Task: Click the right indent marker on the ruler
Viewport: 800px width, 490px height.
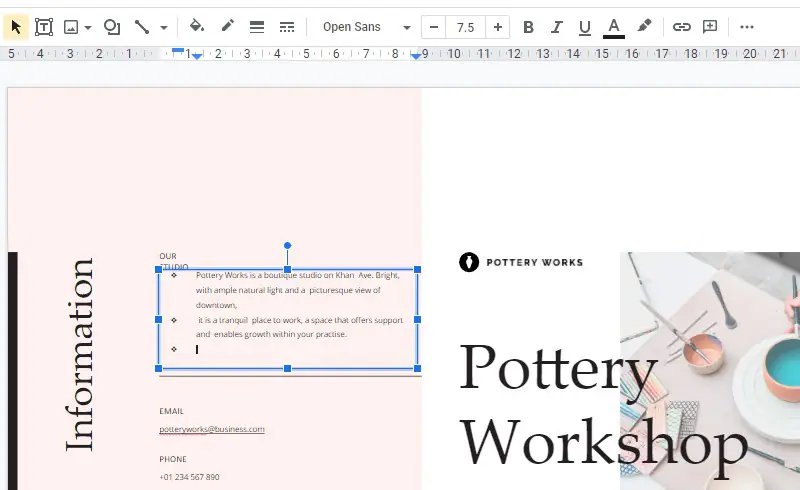Action: coord(416,56)
